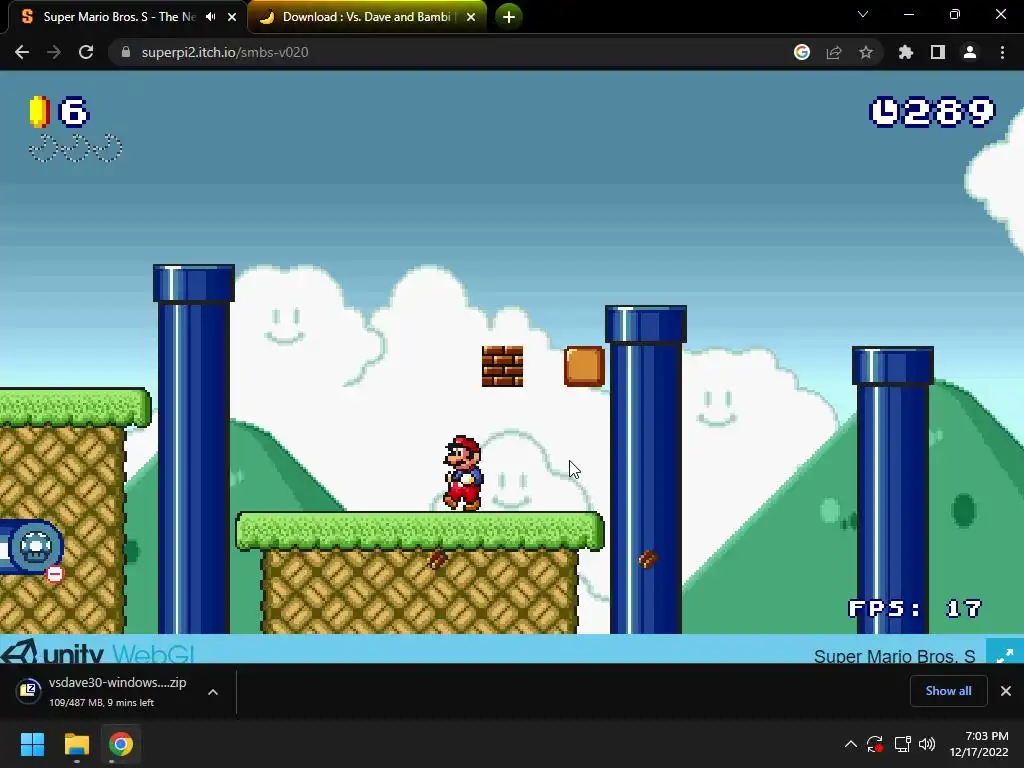Screen dimensions: 1024x768
Task: Click the Super Mario Bros. S title text
Action: tap(894, 656)
